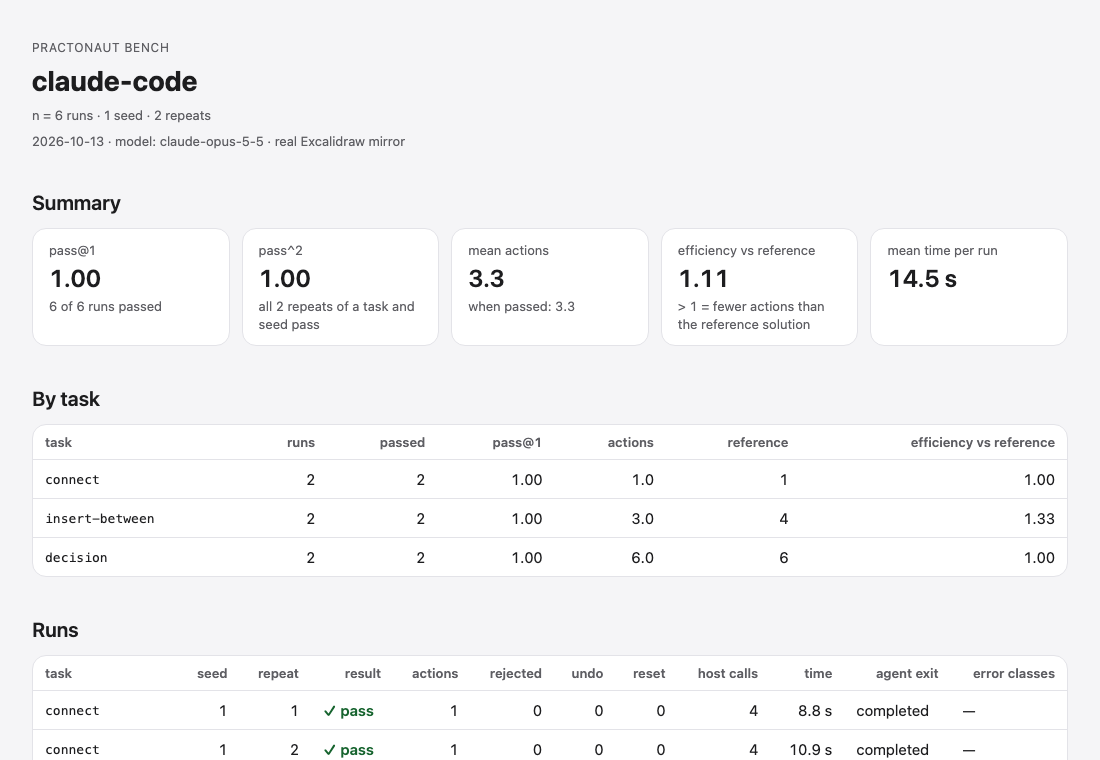Click insert-between reference value 4
This screenshot has width=1100, height=760.
coord(784,519)
